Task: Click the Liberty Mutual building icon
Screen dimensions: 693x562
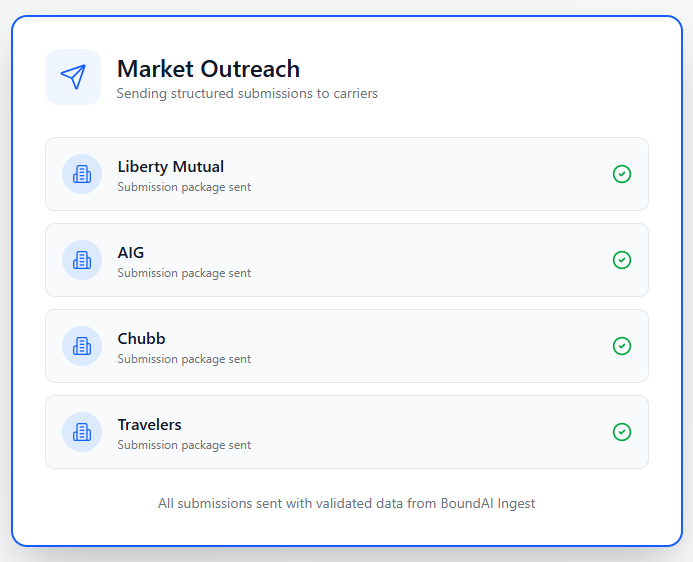Action: 82,174
